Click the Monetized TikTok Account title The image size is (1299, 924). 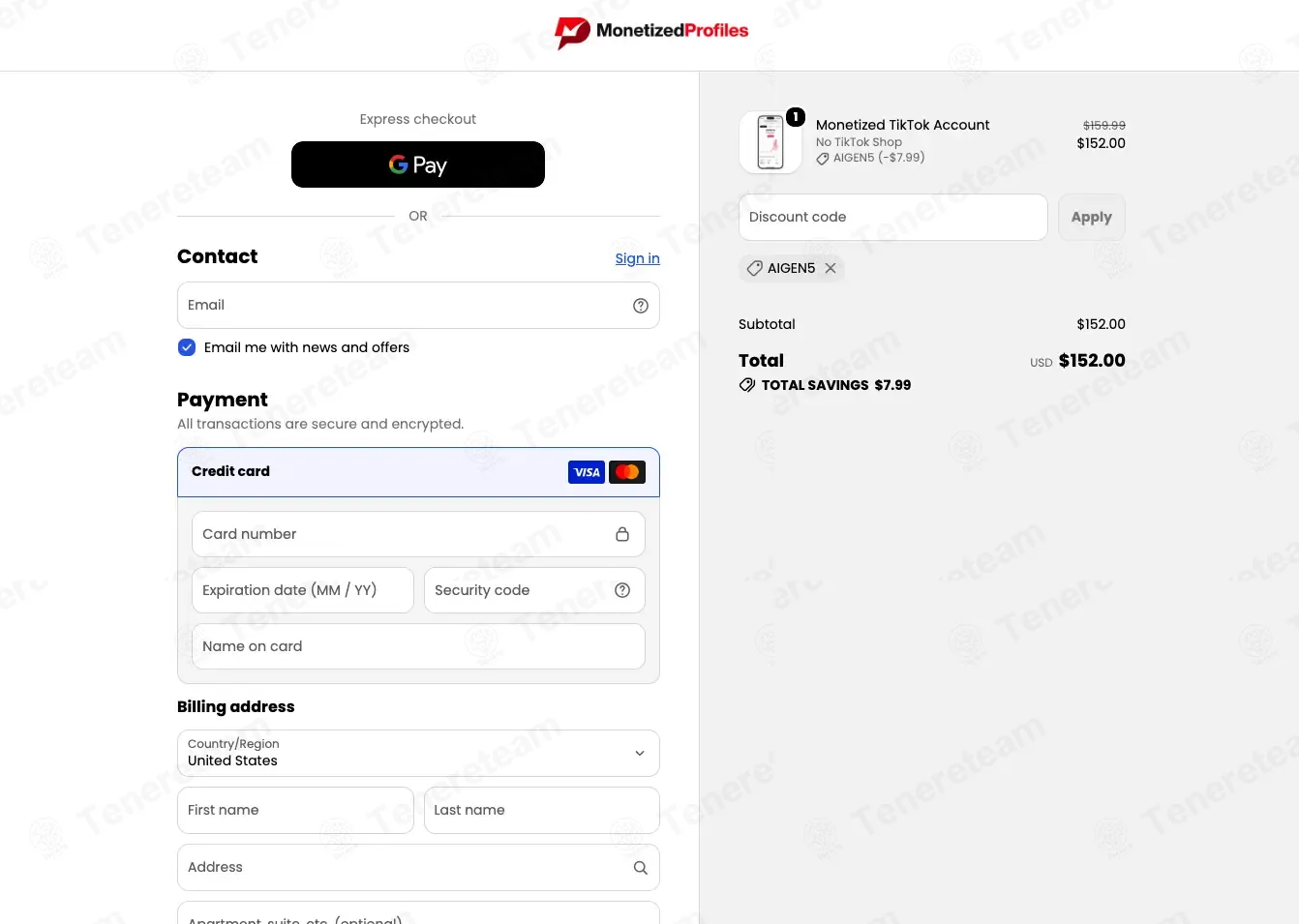pyautogui.click(x=903, y=125)
